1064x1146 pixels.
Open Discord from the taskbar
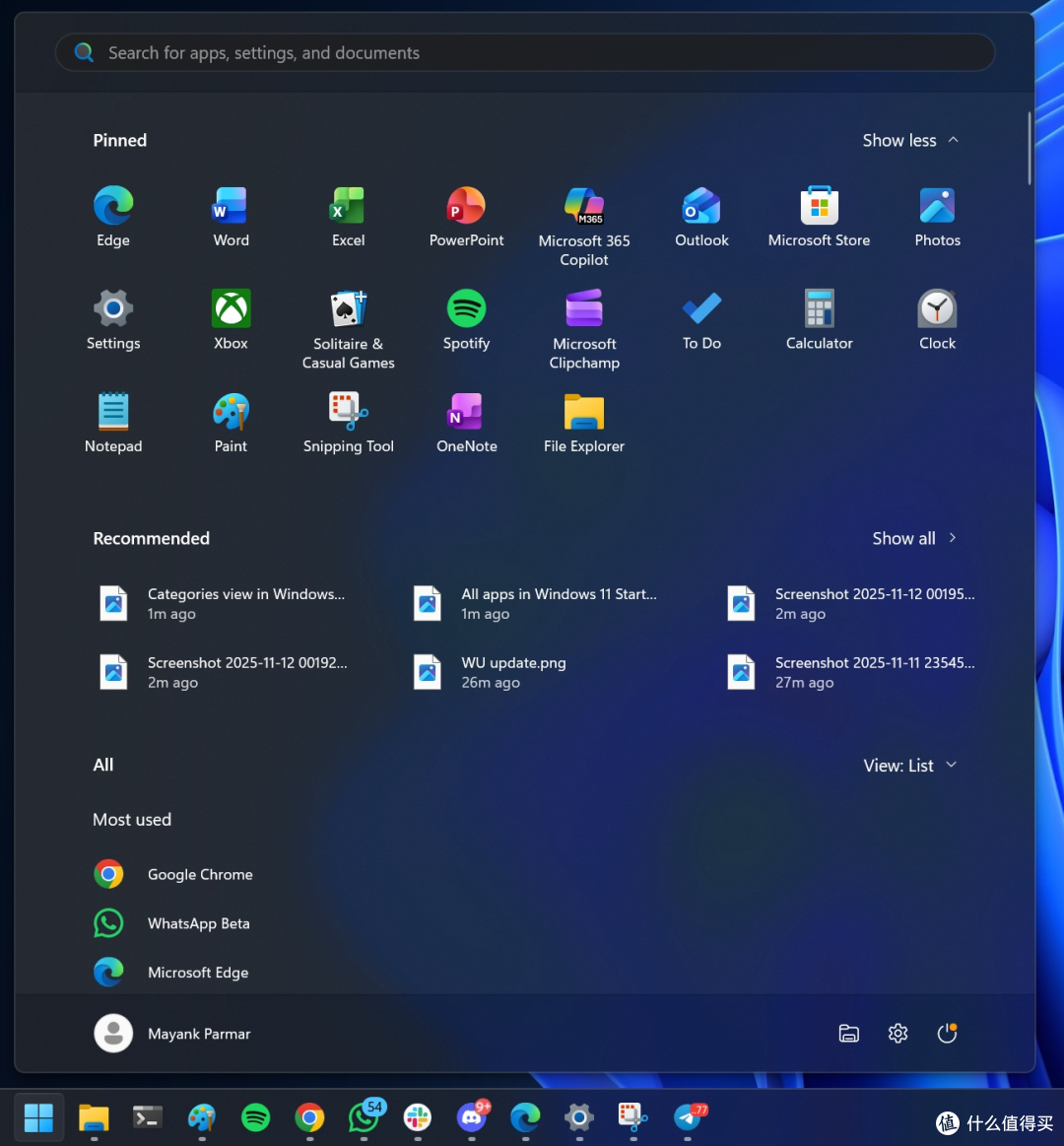coord(471,1117)
